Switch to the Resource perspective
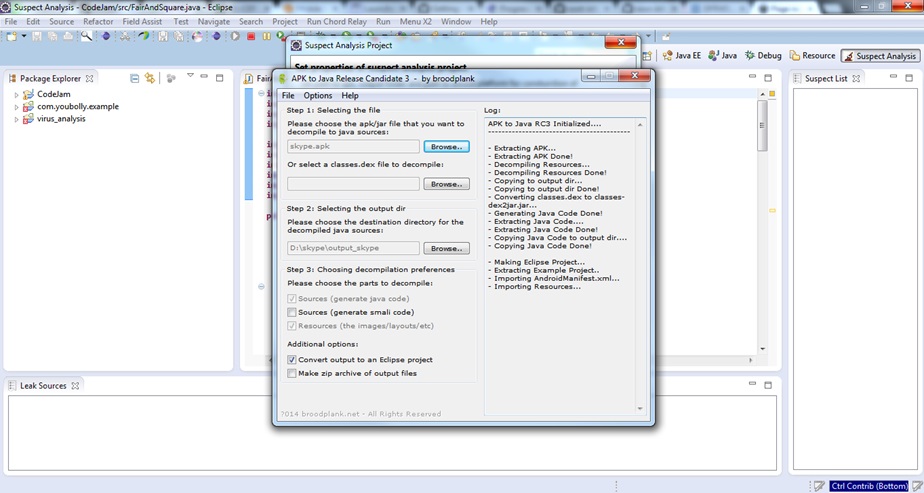This screenshot has height=493, width=924. 813,55
